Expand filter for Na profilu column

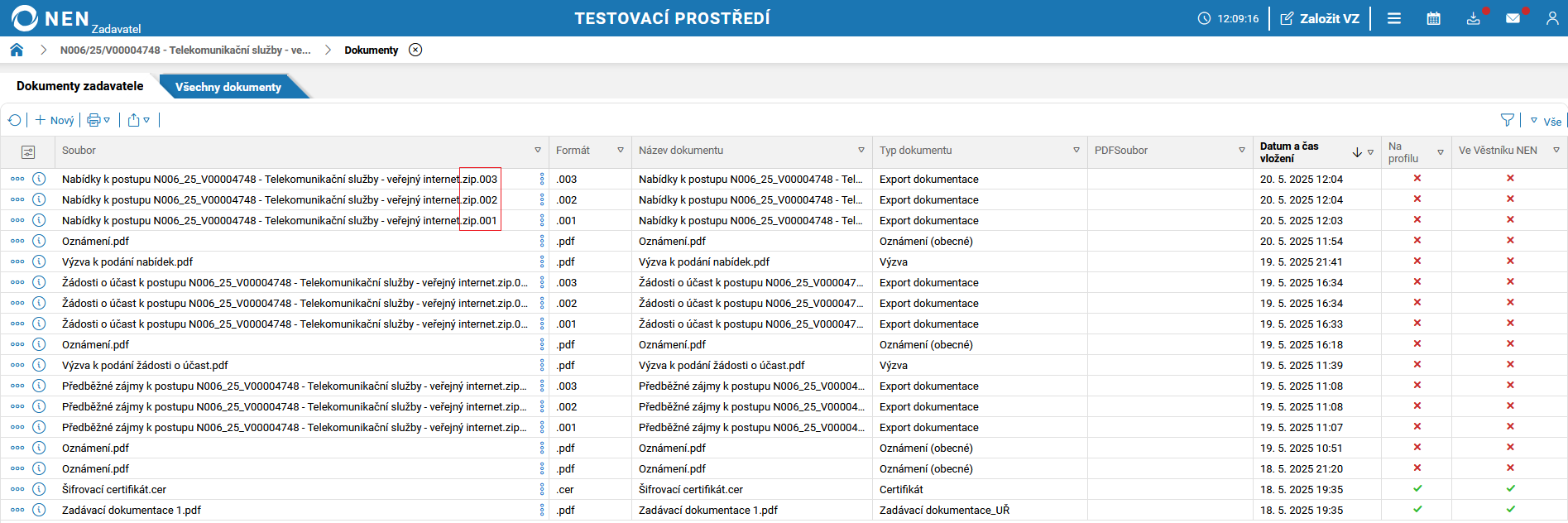click(1441, 152)
